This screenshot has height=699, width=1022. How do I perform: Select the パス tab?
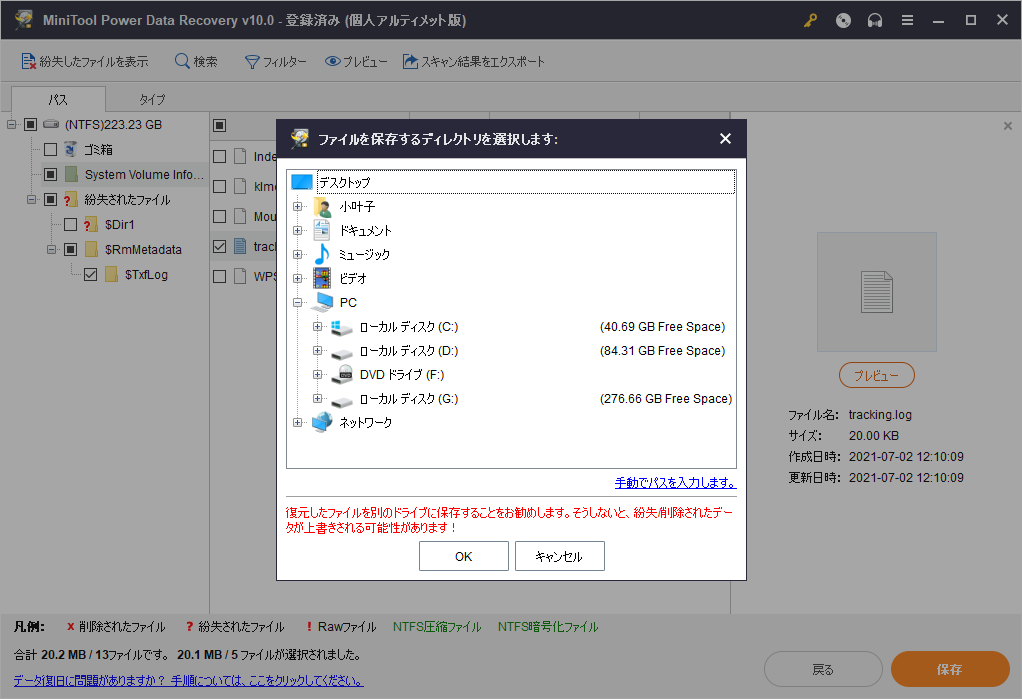58,100
